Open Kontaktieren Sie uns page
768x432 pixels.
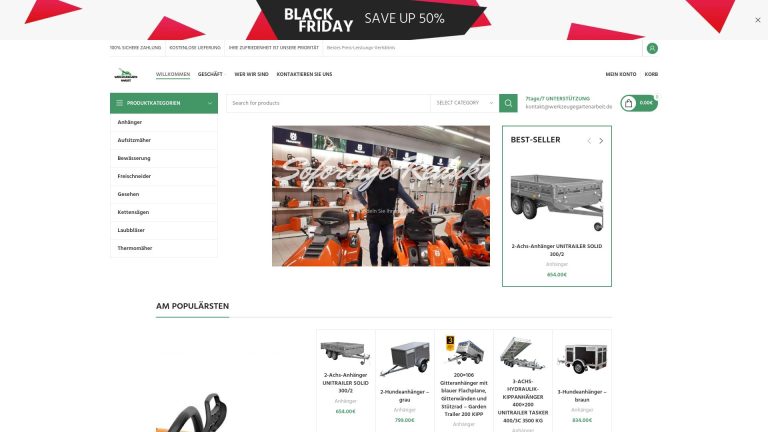[x=304, y=74]
